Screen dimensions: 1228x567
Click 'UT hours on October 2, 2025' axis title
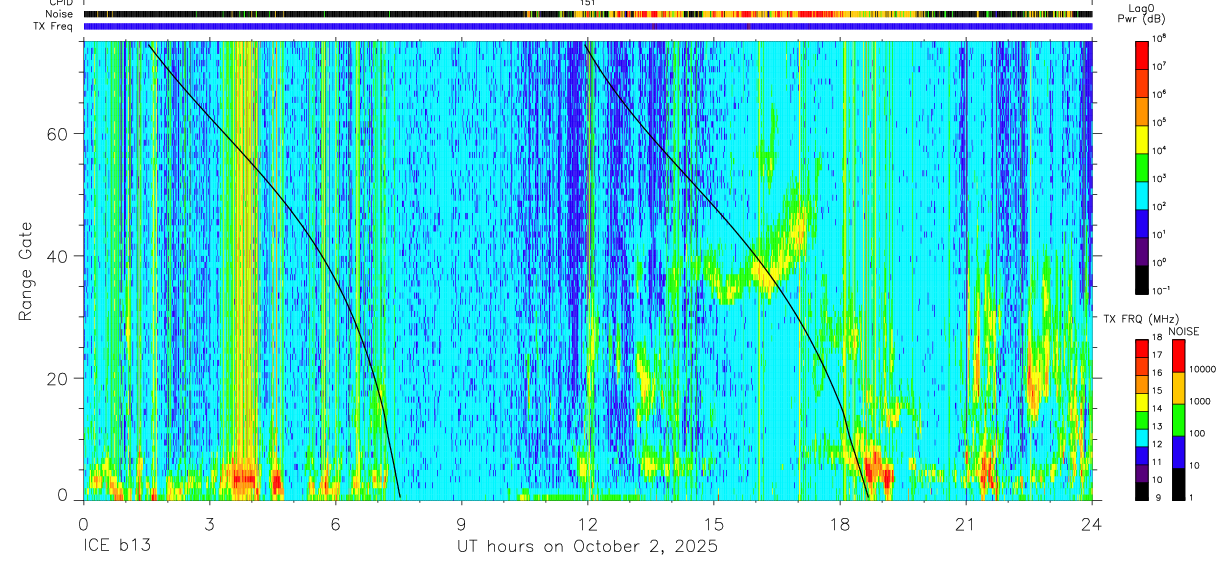[x=587, y=547]
